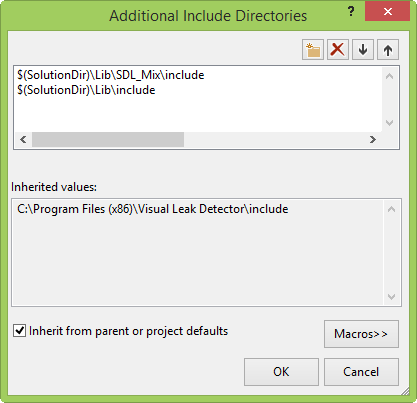Viewport: 417px width, 403px height.
Task: Delete selected entry with red X icon
Action: coord(338,50)
